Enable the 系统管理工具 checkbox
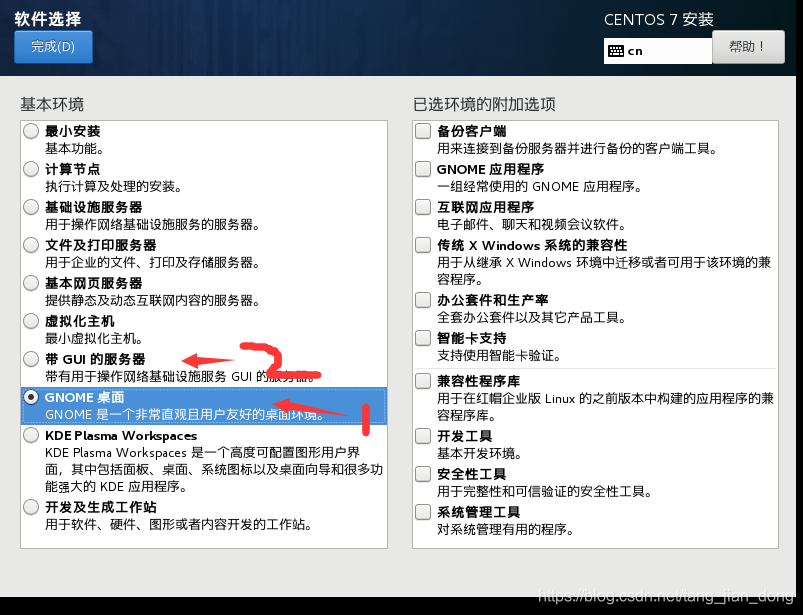Viewport: 803px width, 615px height. [423, 512]
